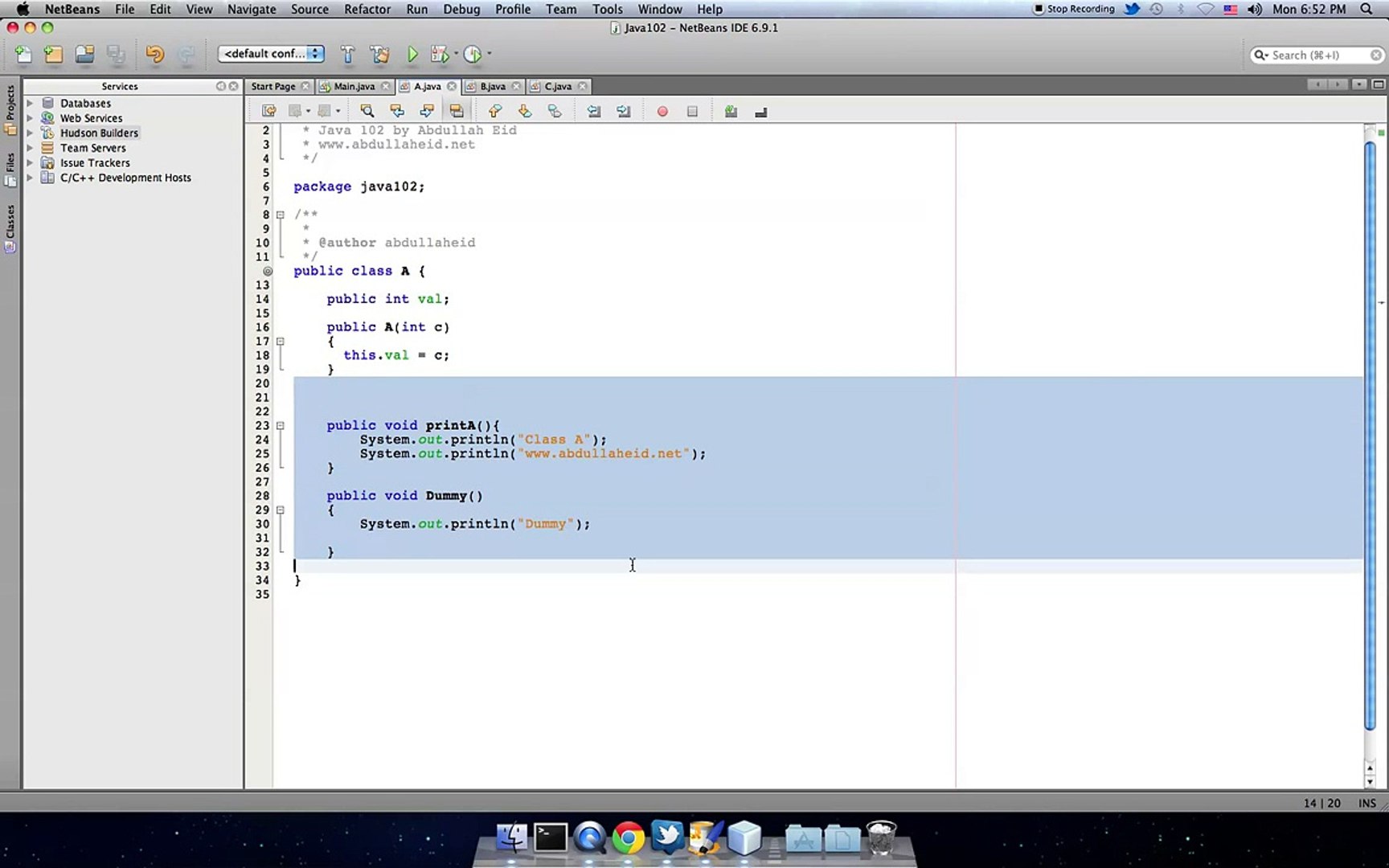Select the Team Servers node
The width and height of the screenshot is (1389, 868).
[x=92, y=147]
